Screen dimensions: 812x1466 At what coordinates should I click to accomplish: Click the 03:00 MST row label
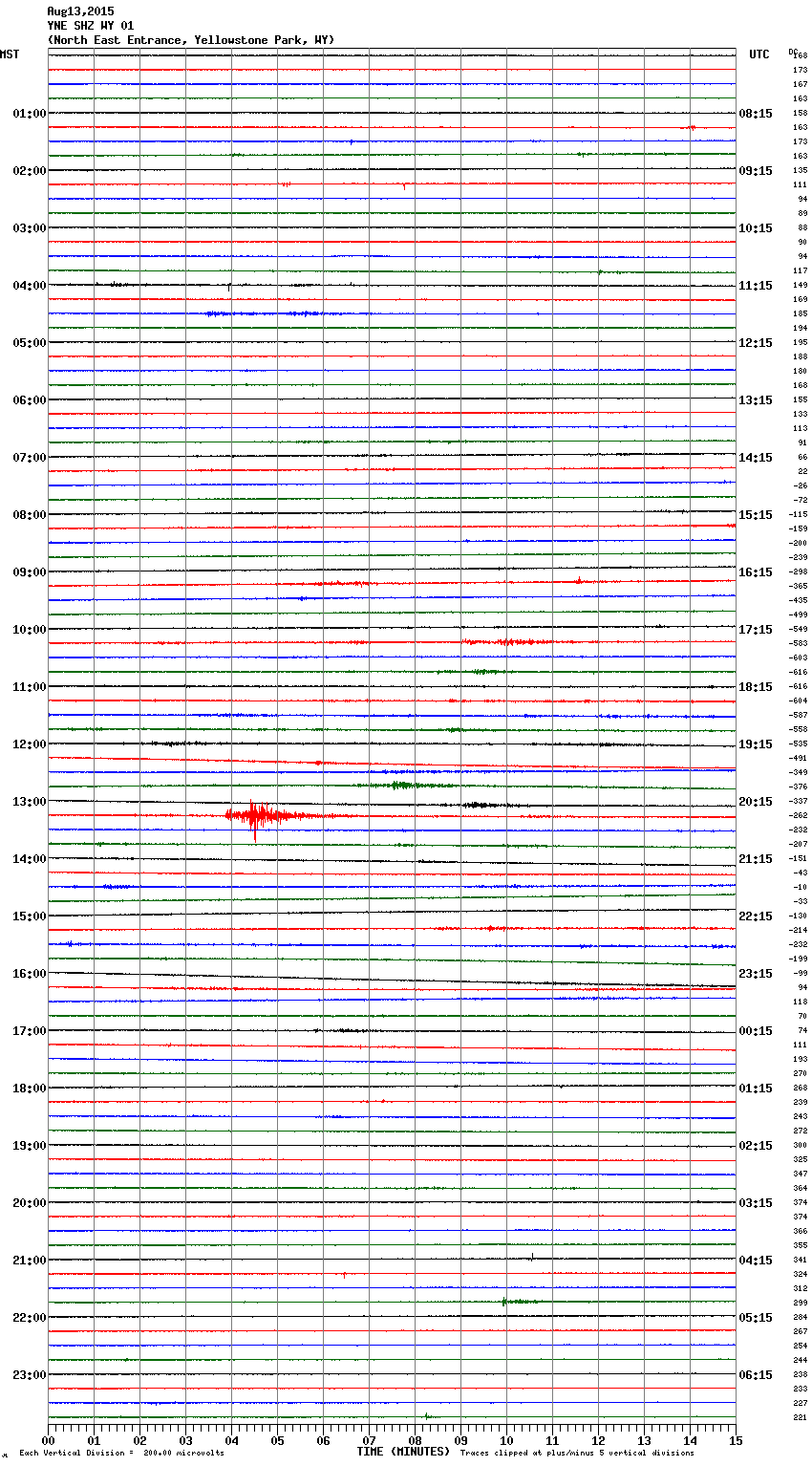[30, 228]
